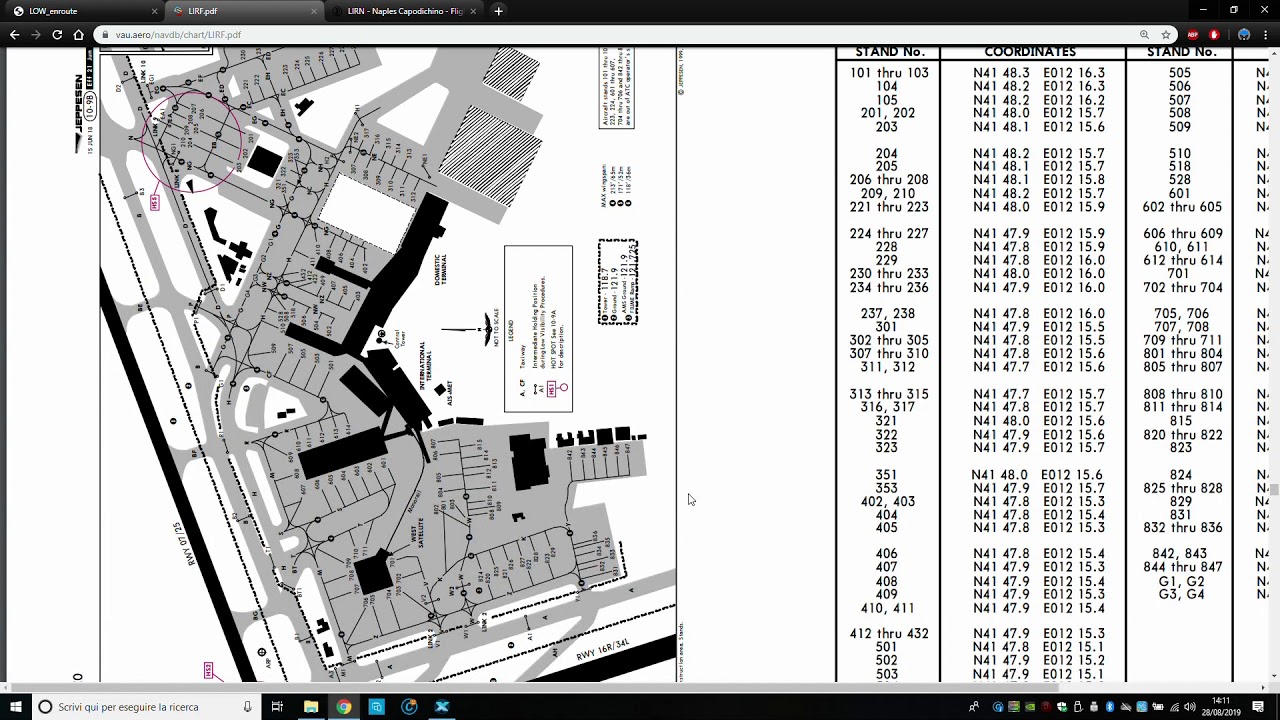Image resolution: width=1280 pixels, height=720 pixels.
Task: Select the '602 thru 605' stand entry
Action: click(x=1182, y=207)
